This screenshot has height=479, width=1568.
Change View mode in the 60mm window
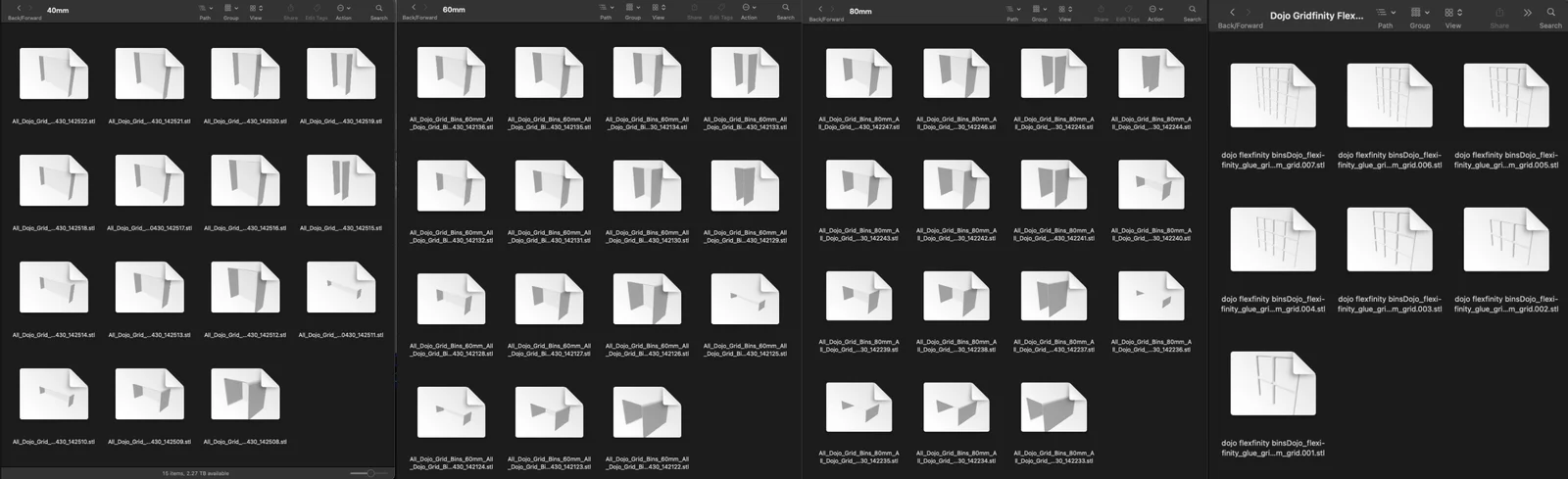[659, 9]
